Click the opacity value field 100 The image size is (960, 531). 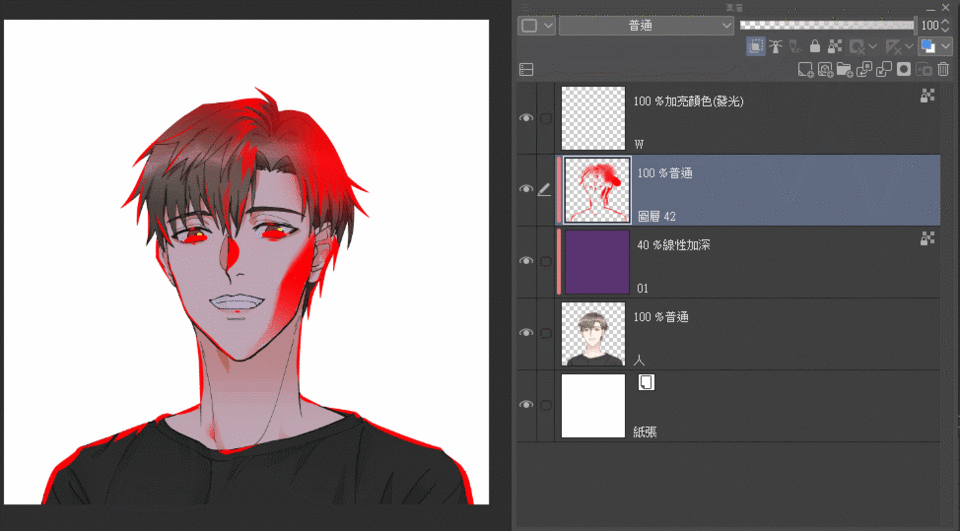pyautogui.click(x=929, y=26)
